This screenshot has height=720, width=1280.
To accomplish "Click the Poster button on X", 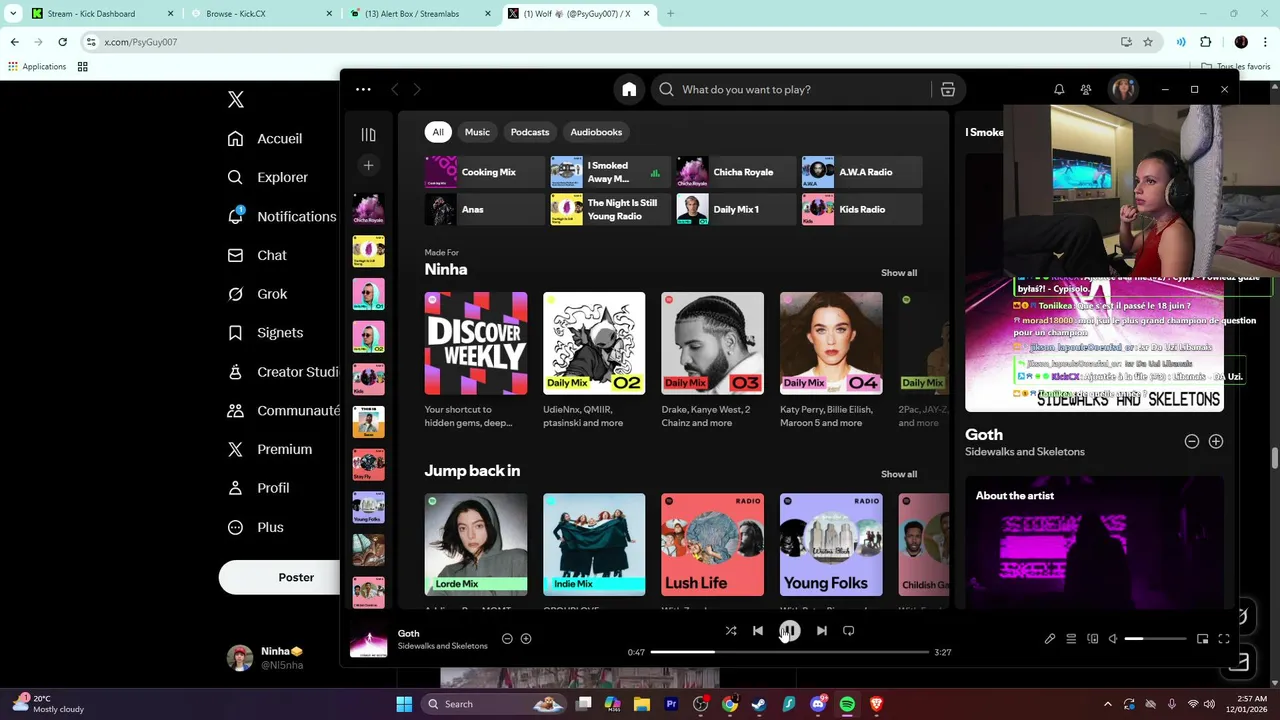I will tap(280, 577).
